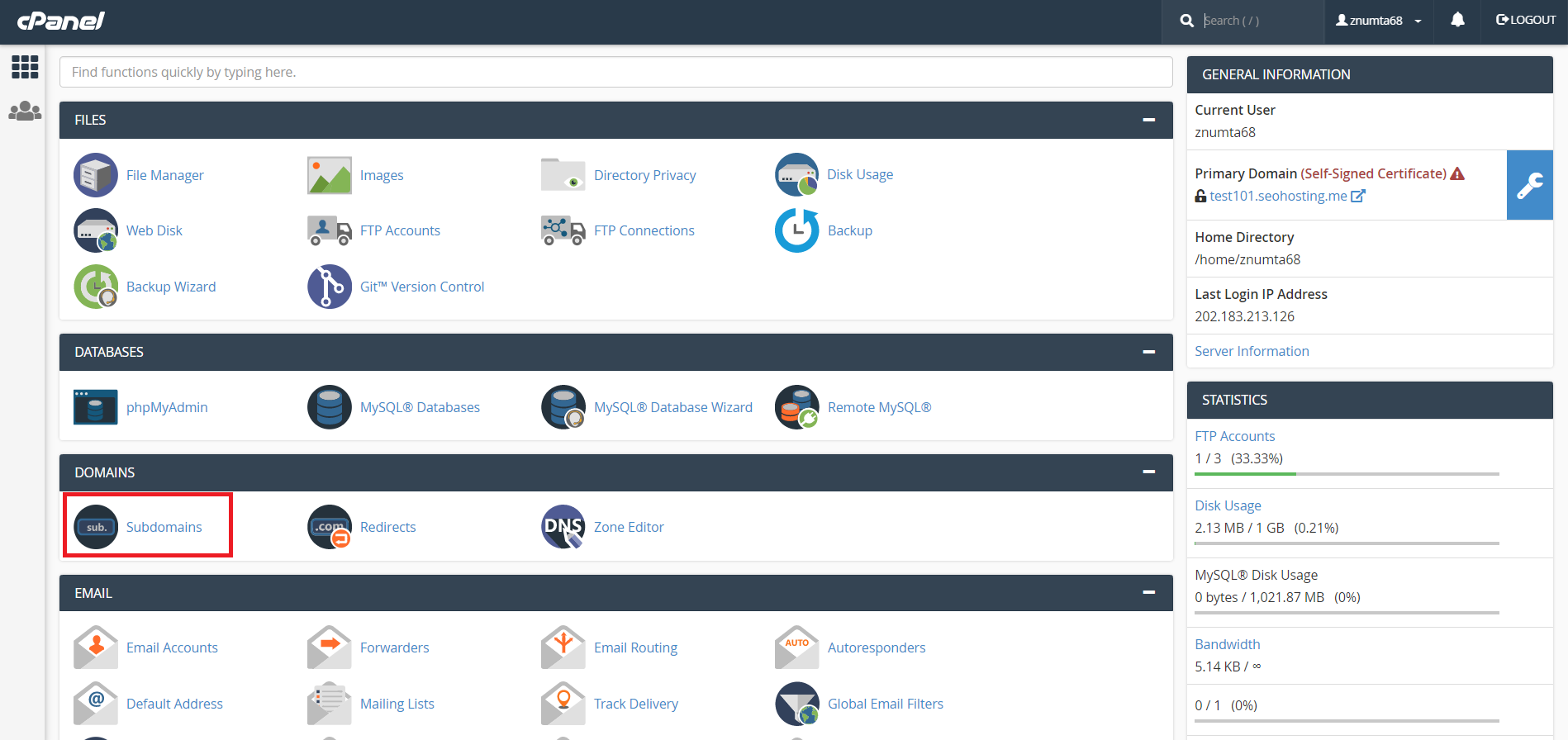Click the Disk Usage link in Statistics
The width and height of the screenshot is (1568, 740).
pos(1228,505)
